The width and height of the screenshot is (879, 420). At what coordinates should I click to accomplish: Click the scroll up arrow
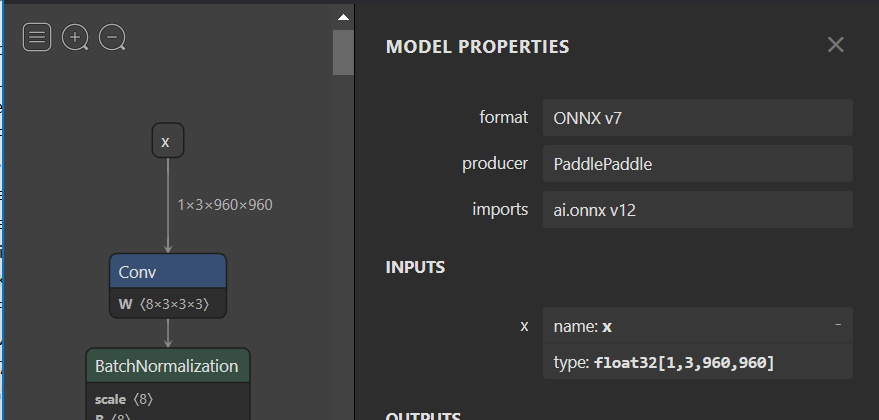(343, 18)
